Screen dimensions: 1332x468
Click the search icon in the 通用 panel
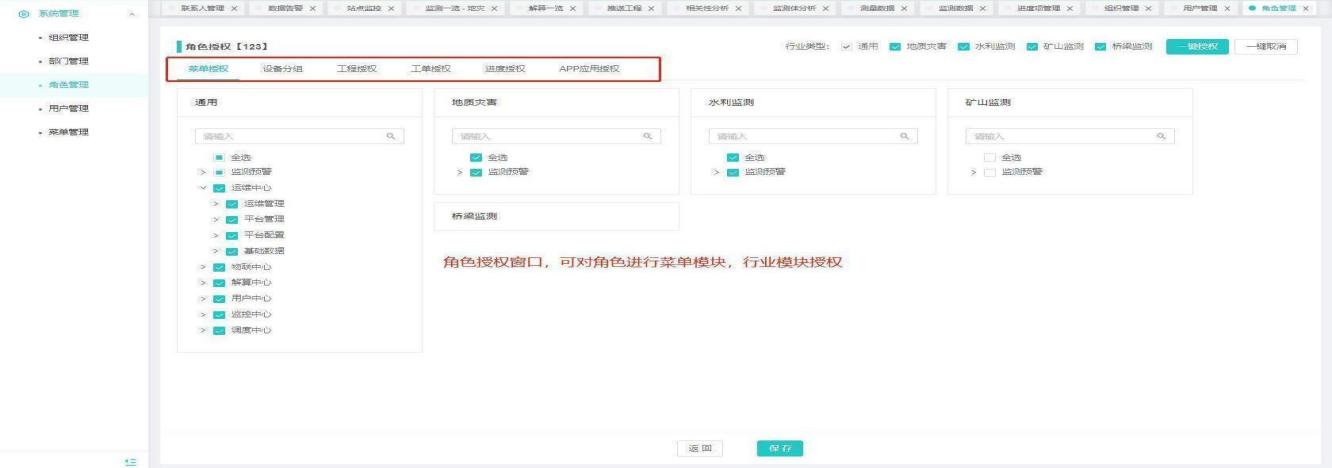pos(390,136)
